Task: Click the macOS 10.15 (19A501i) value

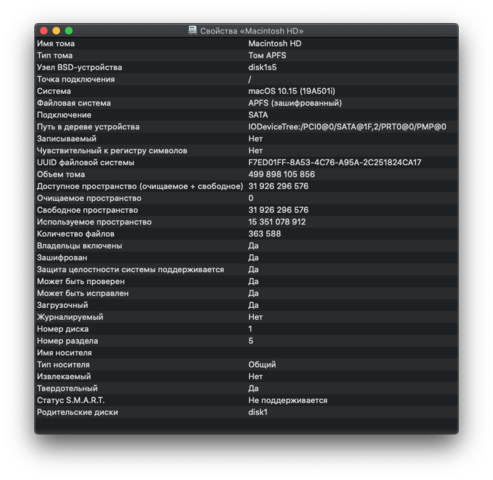Action: click(x=292, y=91)
